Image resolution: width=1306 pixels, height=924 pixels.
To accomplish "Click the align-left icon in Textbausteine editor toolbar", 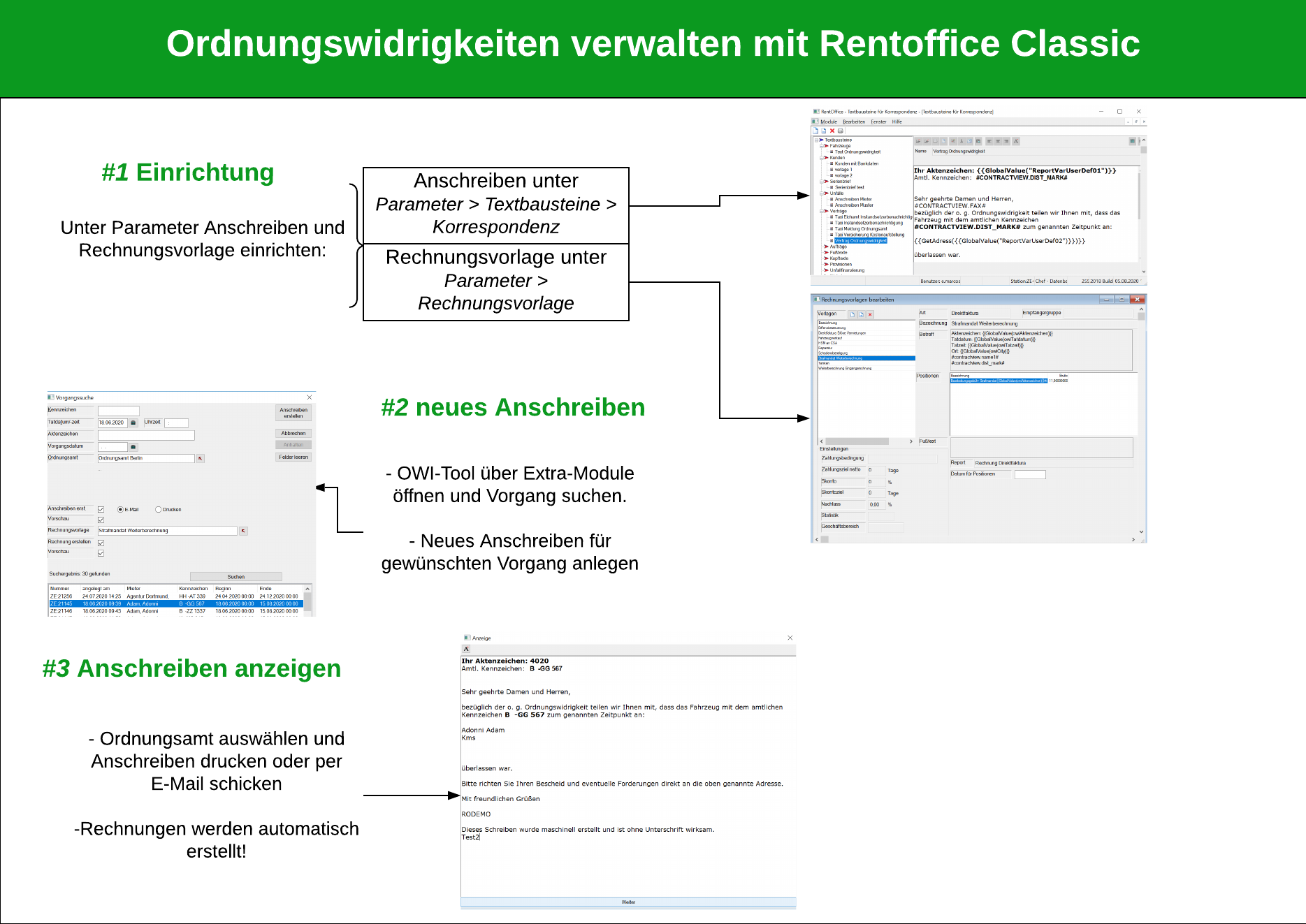I will (989, 141).
